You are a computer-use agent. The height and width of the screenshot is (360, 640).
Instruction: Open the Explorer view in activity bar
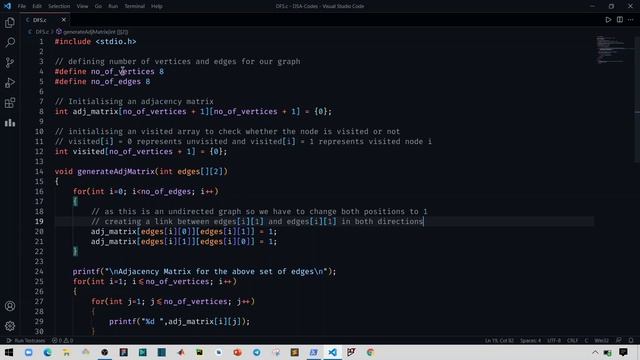10,22
